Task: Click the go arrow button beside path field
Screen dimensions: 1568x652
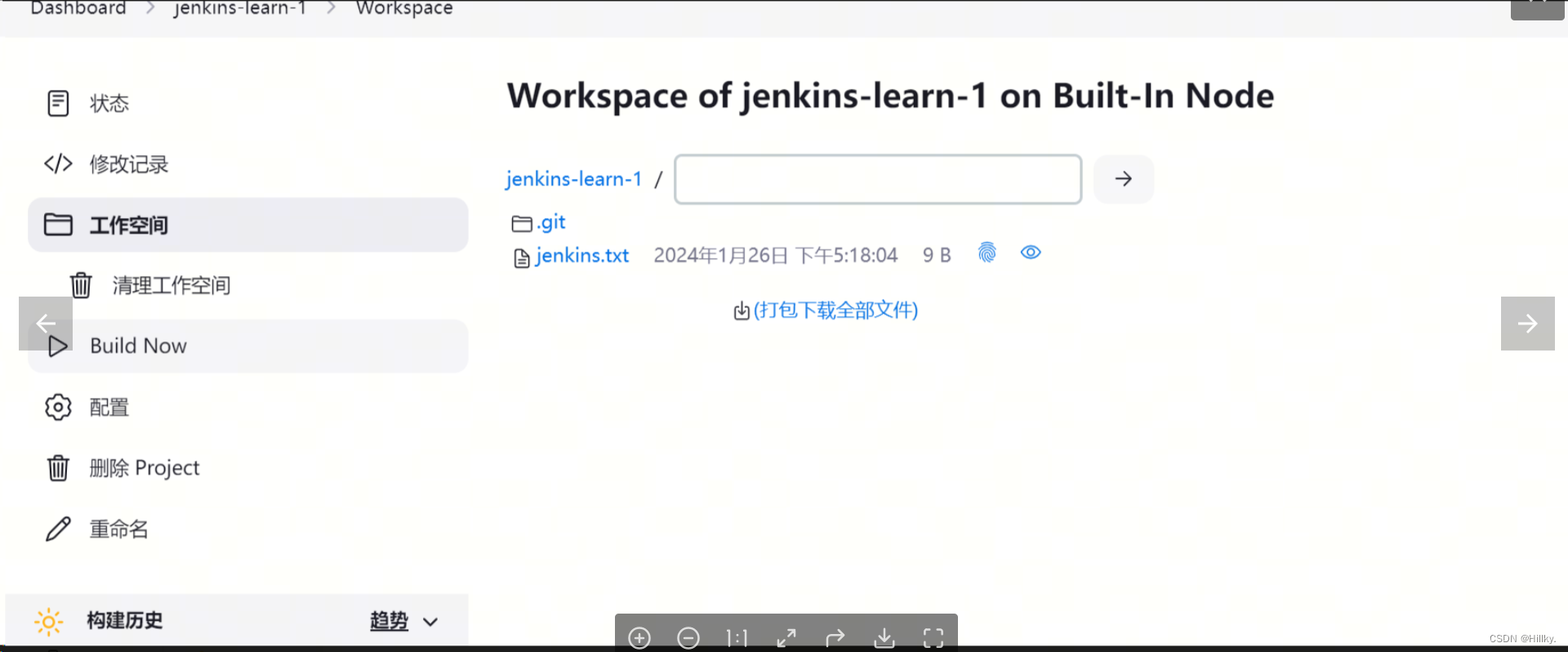Action: (1124, 179)
